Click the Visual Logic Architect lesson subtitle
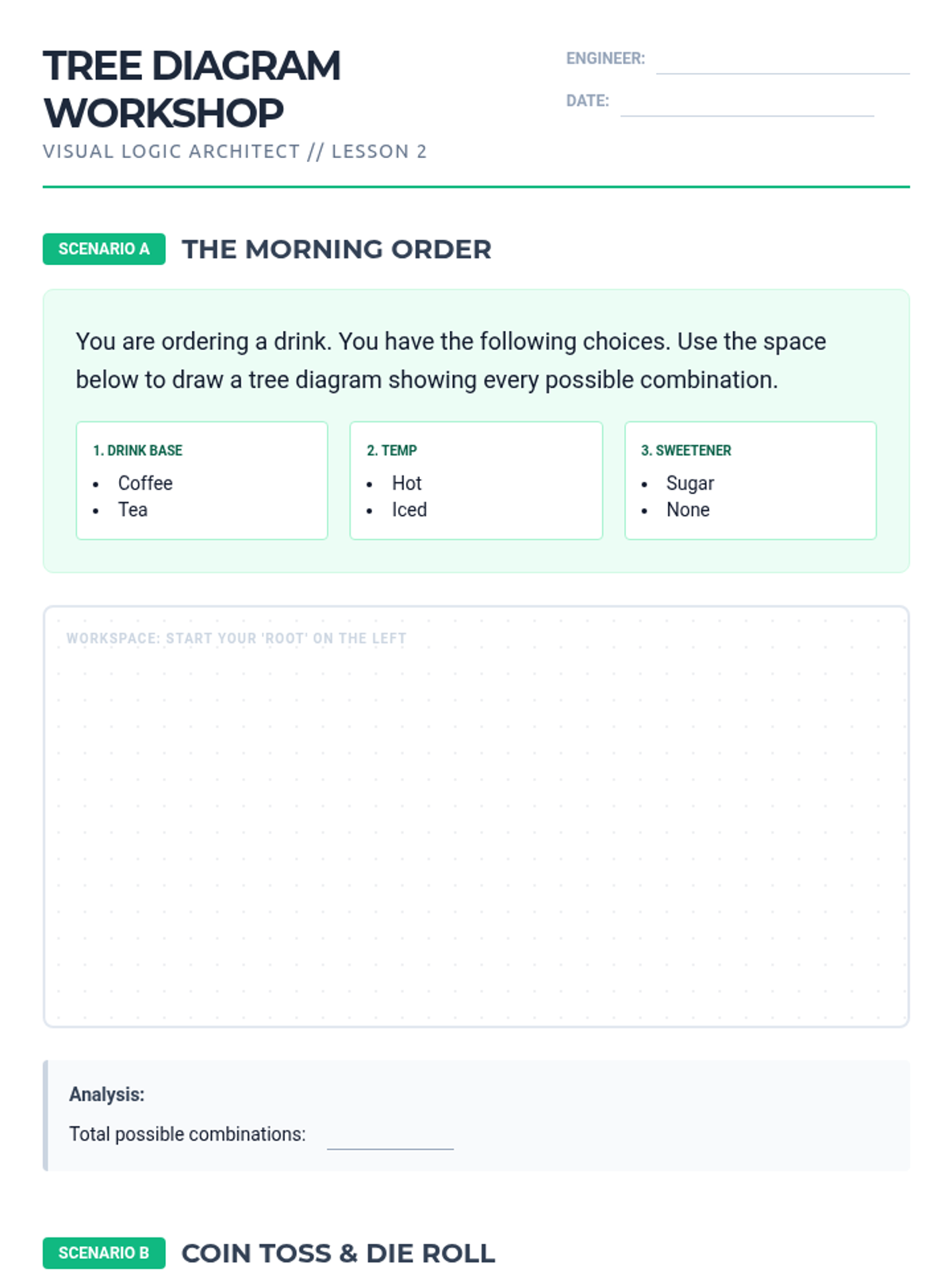This screenshot has height=1270, width=952. point(235,152)
